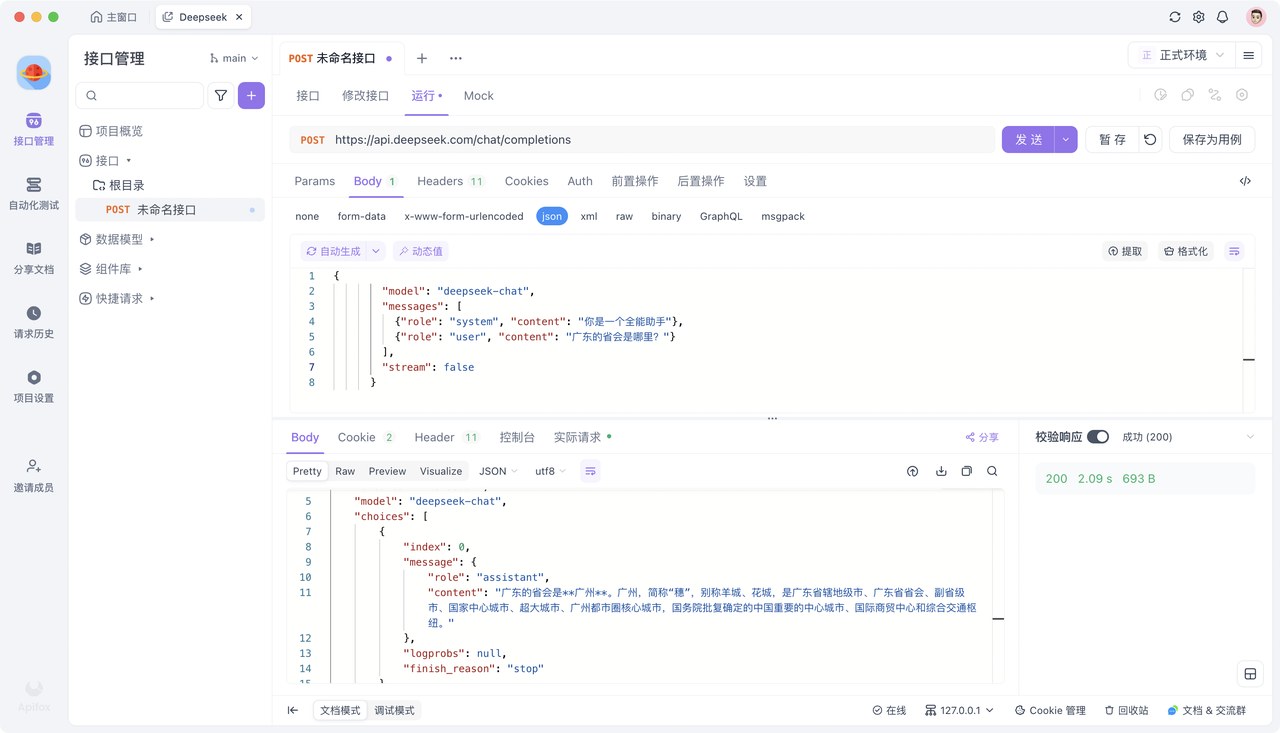Select the 自动化测试 sidebar icon
Viewport: 1280px width, 733px height.
(33, 186)
